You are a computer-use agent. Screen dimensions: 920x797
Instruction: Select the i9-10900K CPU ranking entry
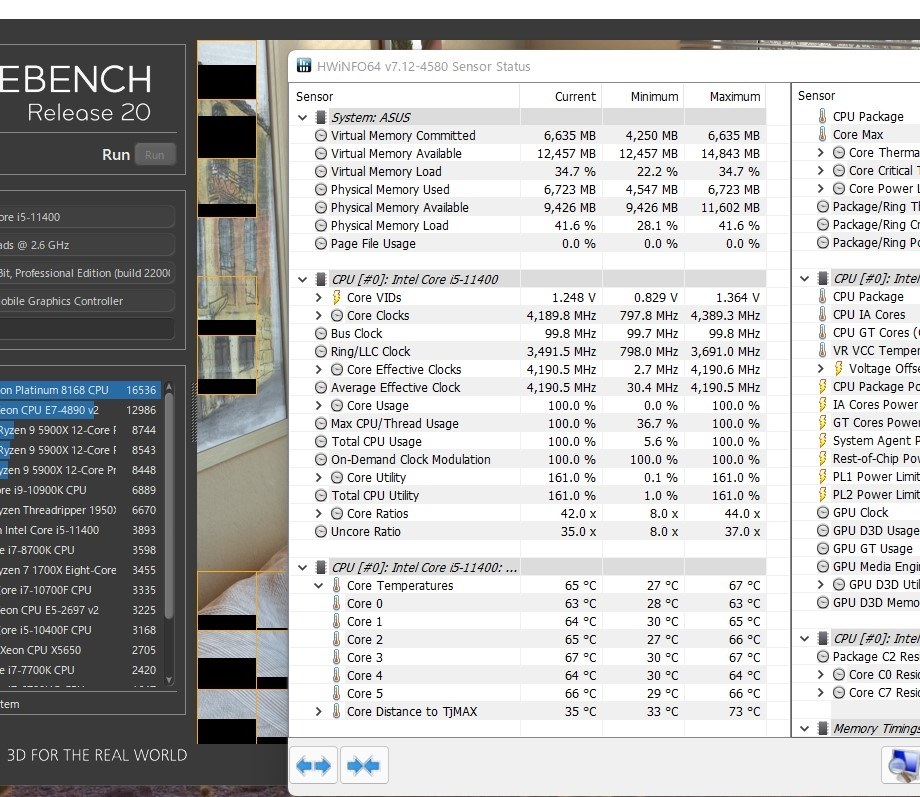pos(80,490)
